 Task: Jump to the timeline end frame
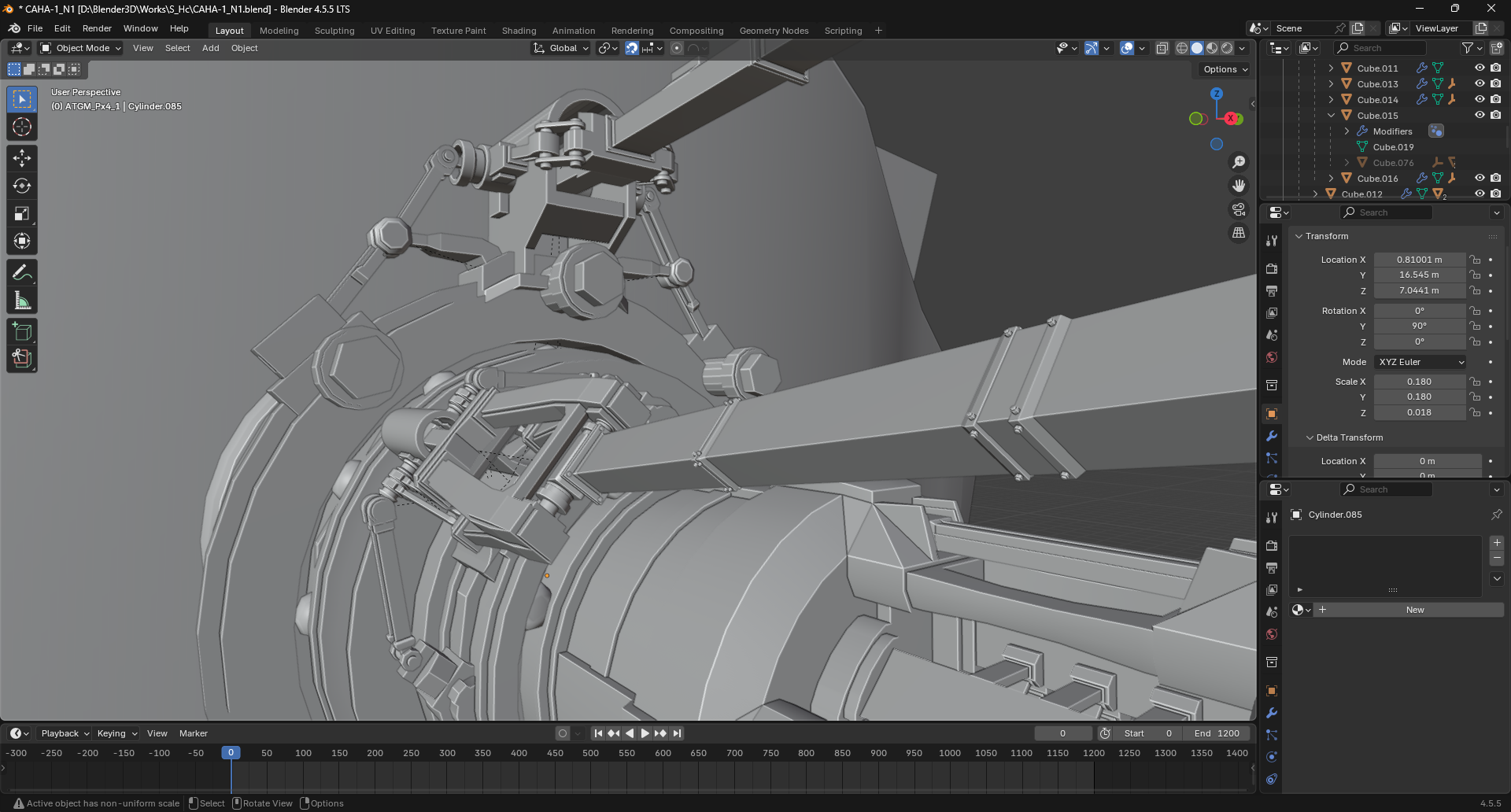point(677,733)
